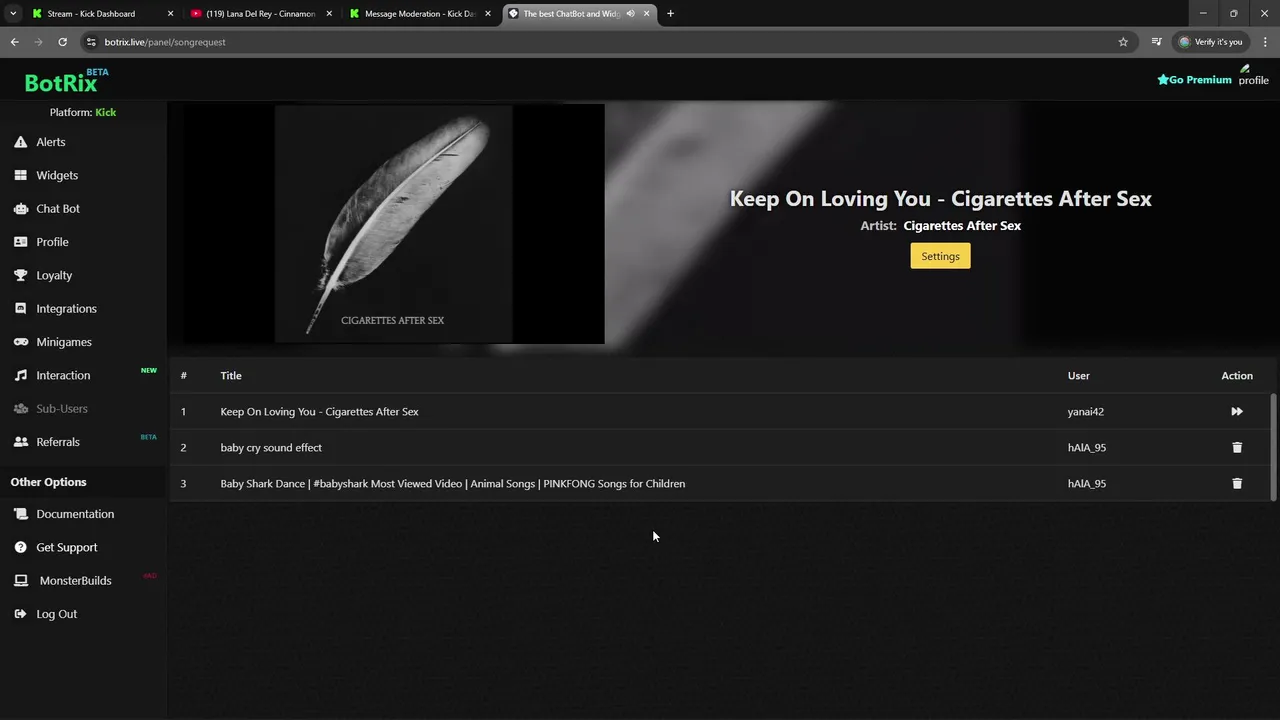Image resolution: width=1280 pixels, height=720 pixels.
Task: Click the Documentation icon
Action: point(21,514)
